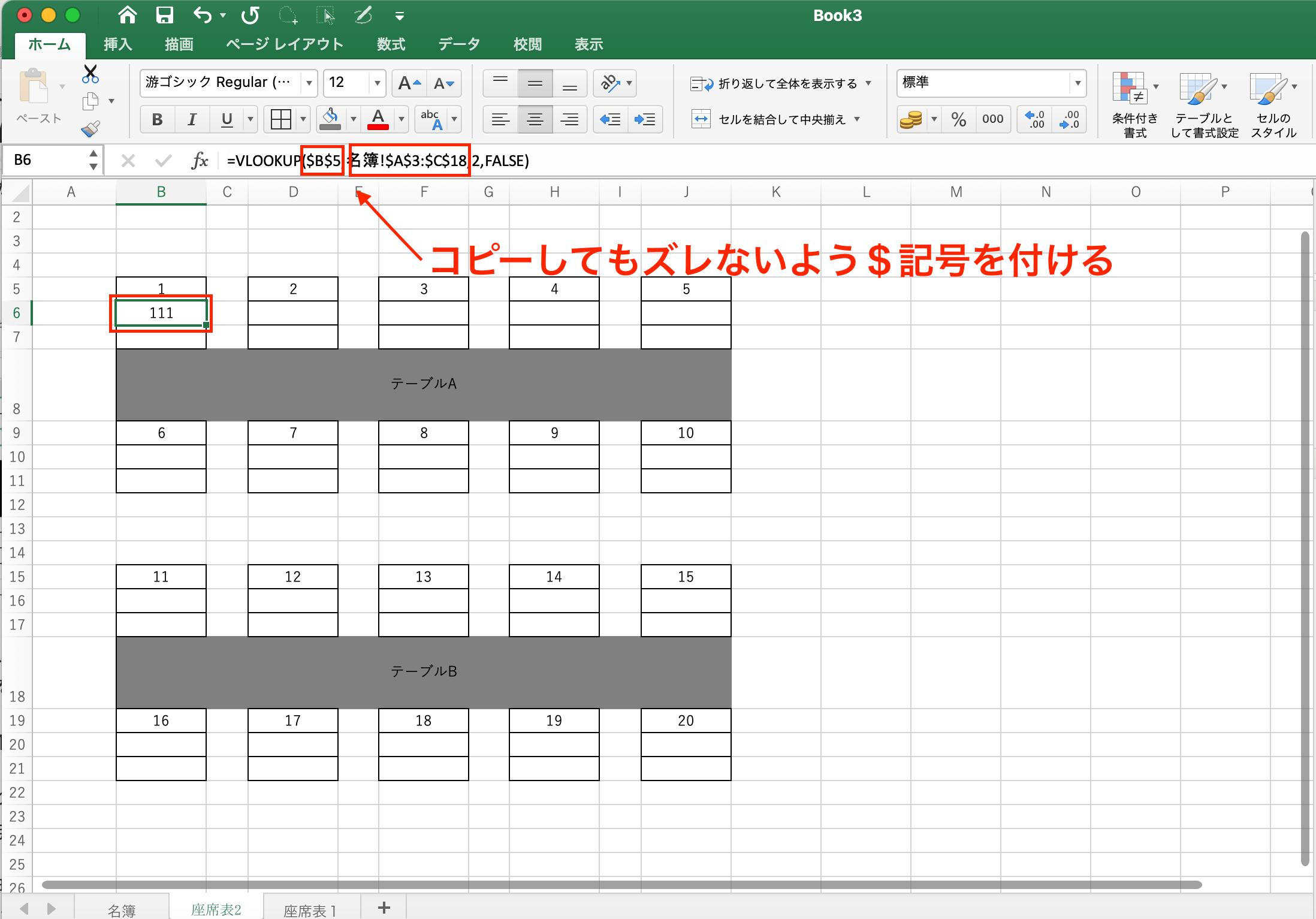The image size is (1316, 919).
Task: Open underline style dropdown arrow
Action: pos(250,119)
